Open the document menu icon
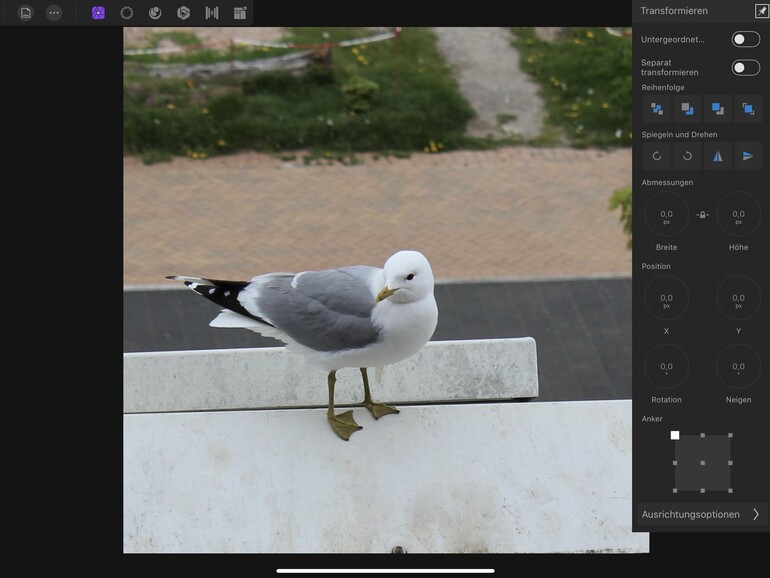The image size is (770, 578). (x=26, y=13)
